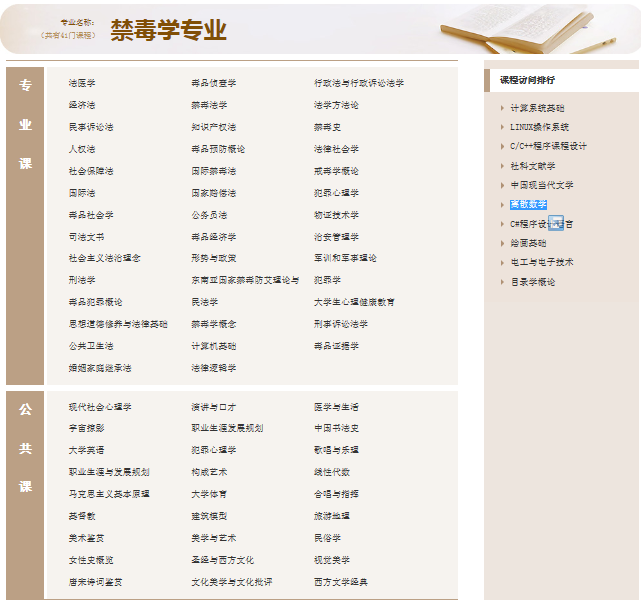Click the 毒品证据学 course link

(336, 346)
